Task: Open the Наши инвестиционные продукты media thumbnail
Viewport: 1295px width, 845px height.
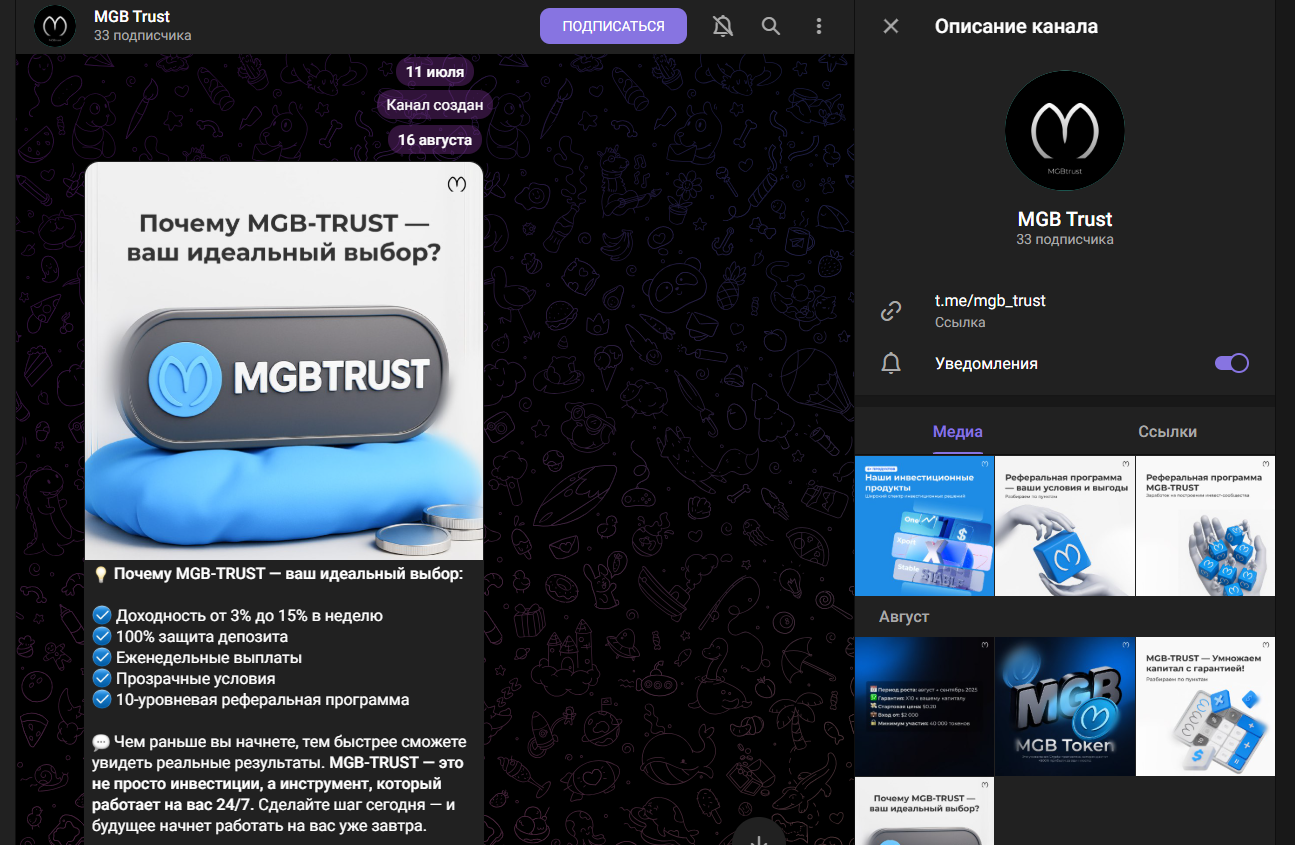Action: 924,526
